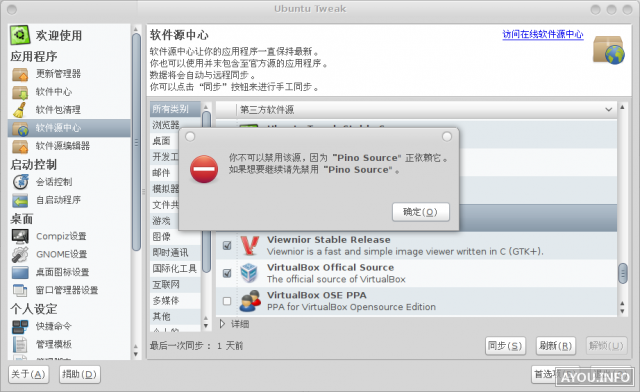Click 'Viewnior Stable Release' title text
Image resolution: width=640 pixels, height=392 pixels.
329,240
